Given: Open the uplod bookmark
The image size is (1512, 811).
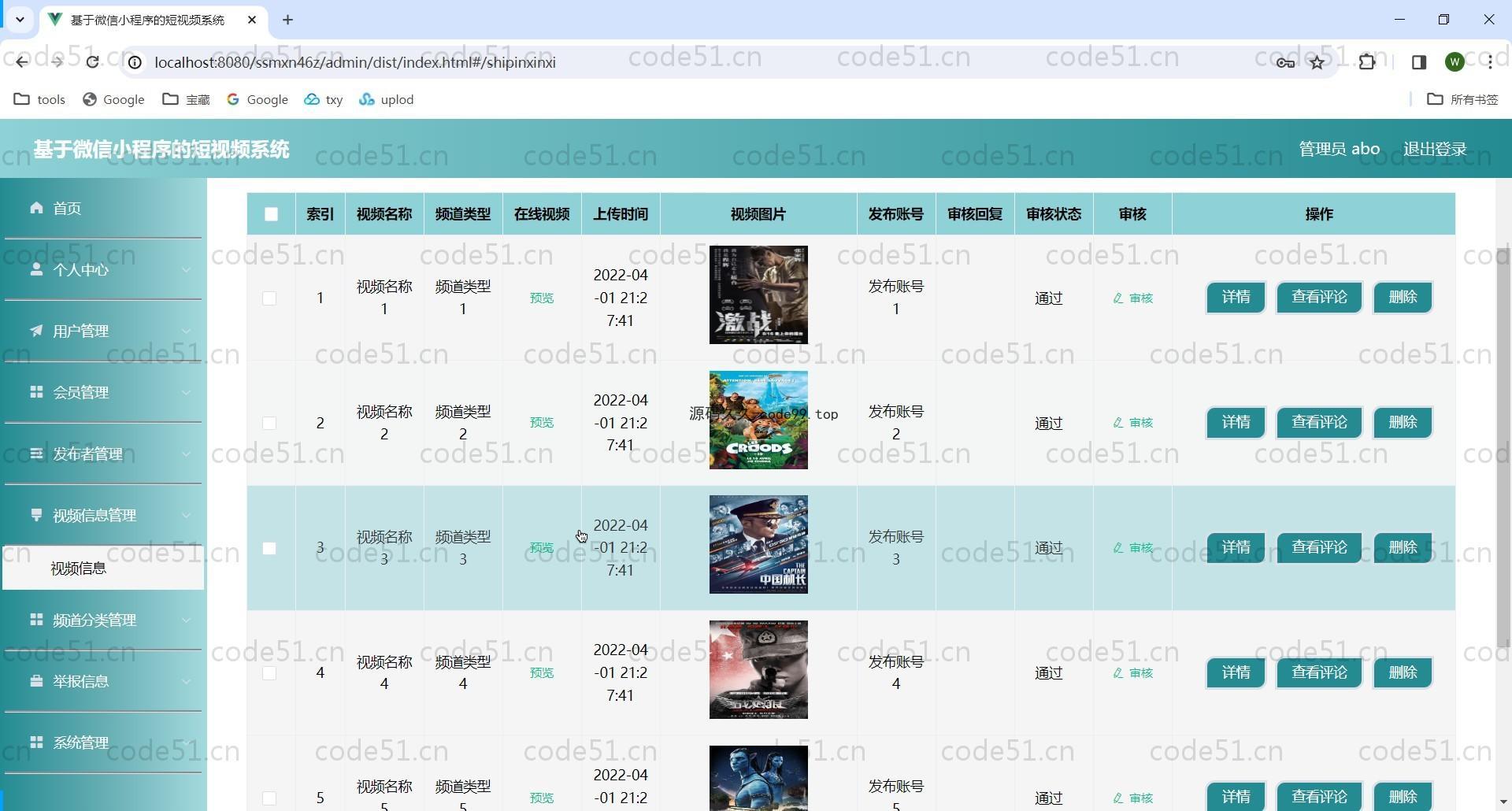Looking at the screenshot, I should tap(386, 99).
